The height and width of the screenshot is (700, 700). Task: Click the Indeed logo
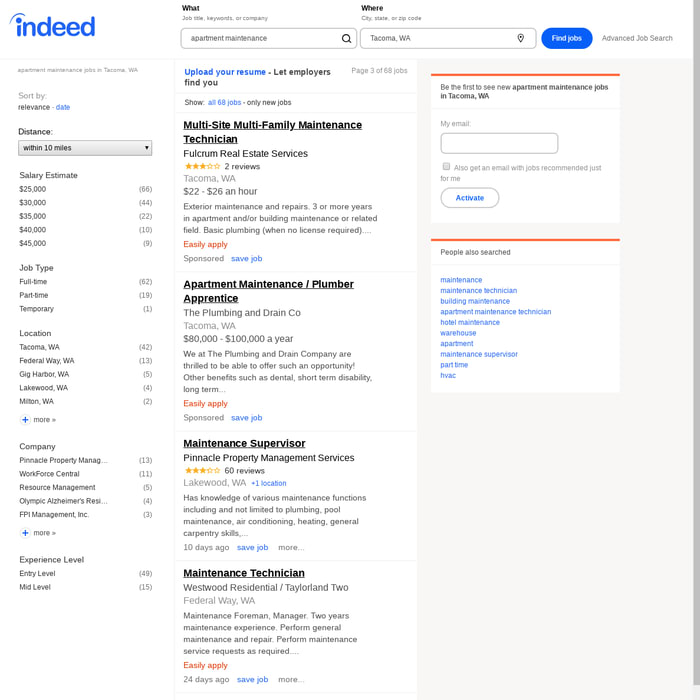point(53,26)
